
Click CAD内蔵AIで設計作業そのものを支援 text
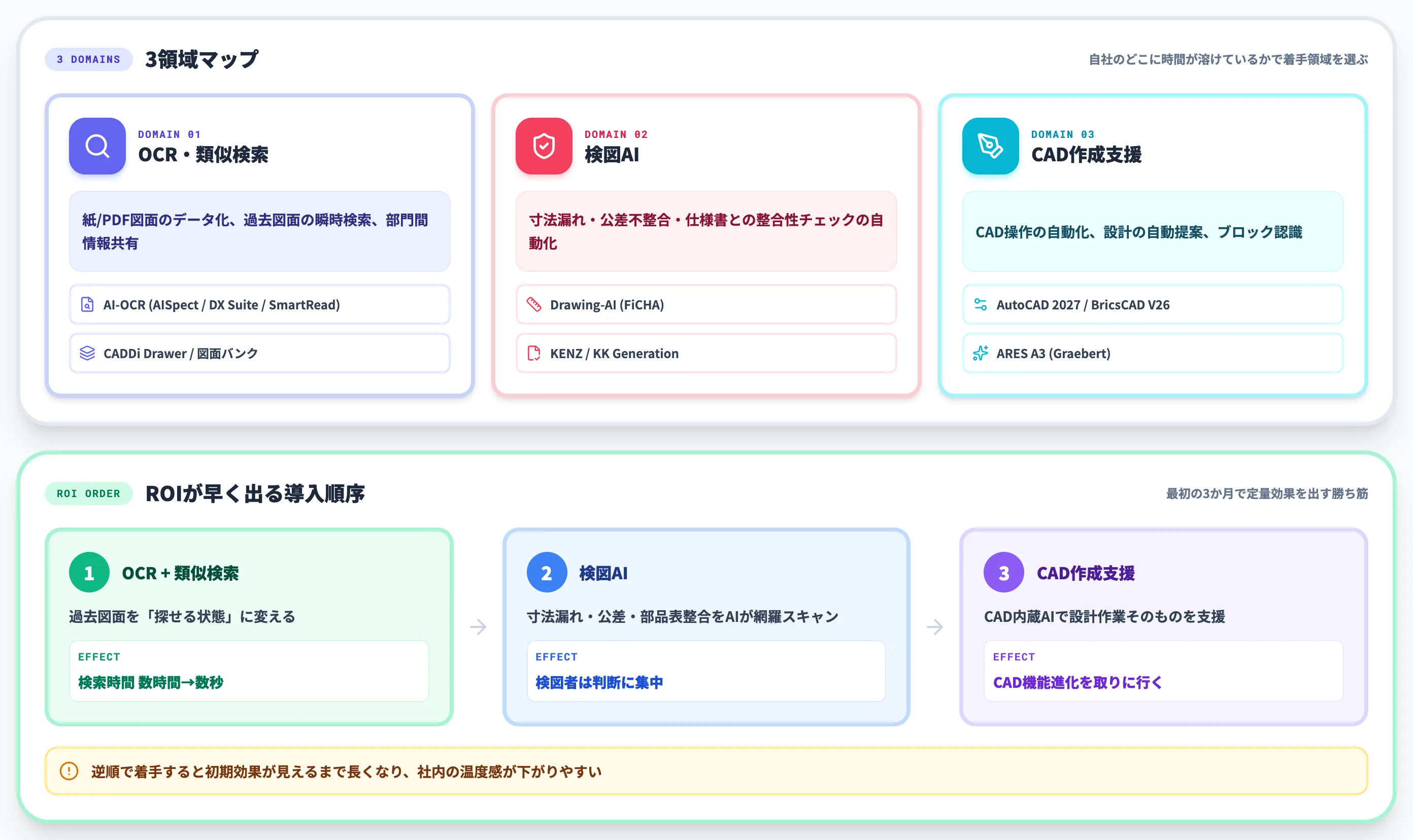pyautogui.click(x=1104, y=616)
